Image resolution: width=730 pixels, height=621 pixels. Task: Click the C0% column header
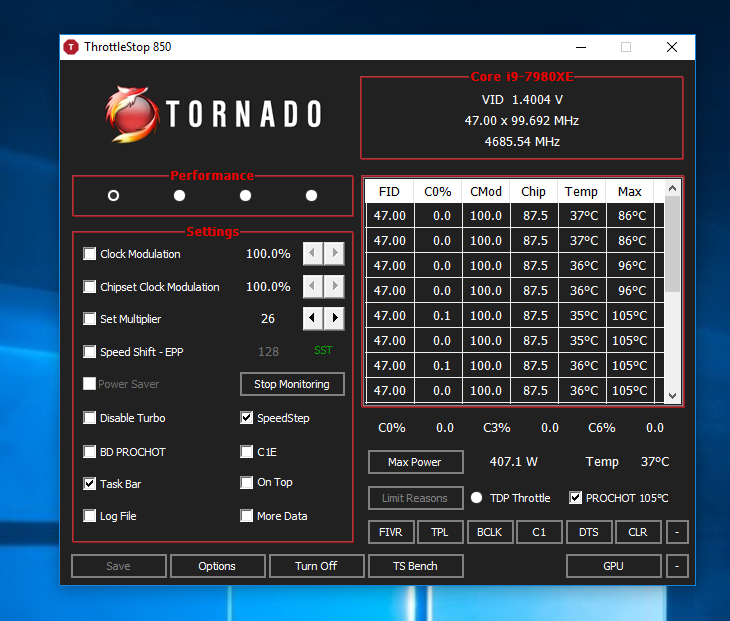438,191
